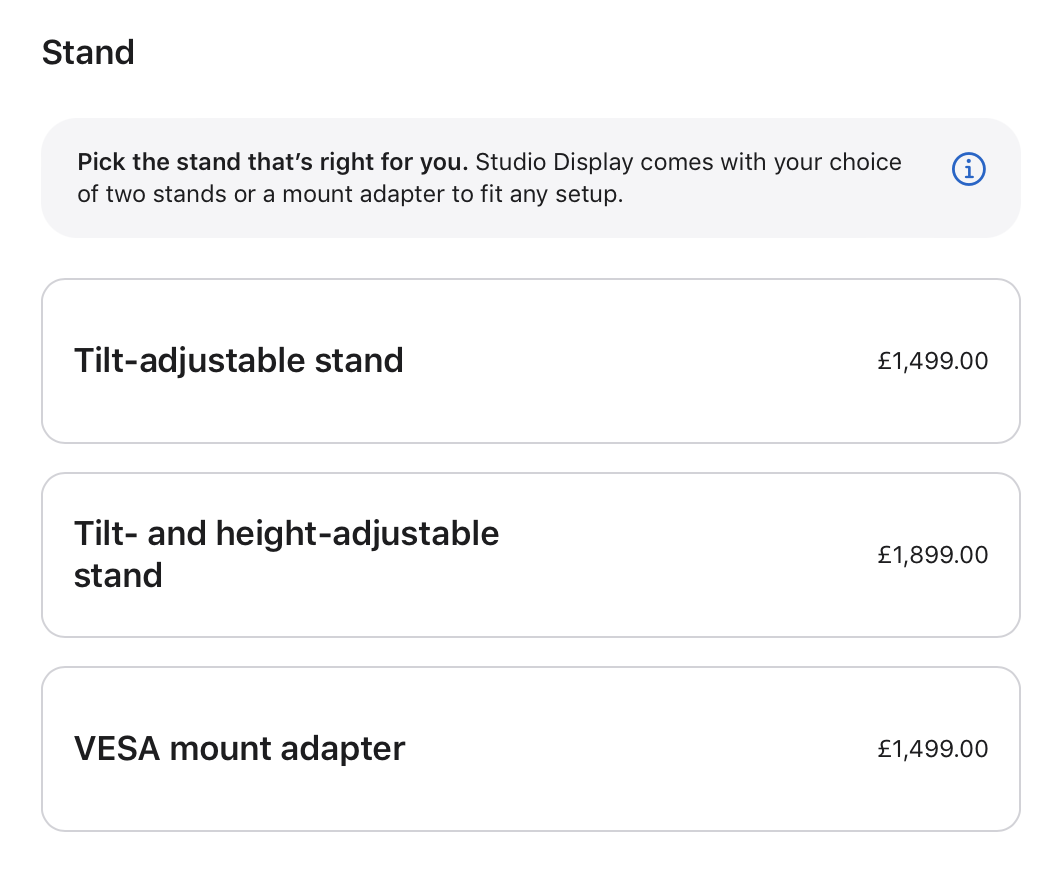Click the word "stand" under Tilt- and height-adjustable
Screen dimensions: 1064x874
point(118,575)
